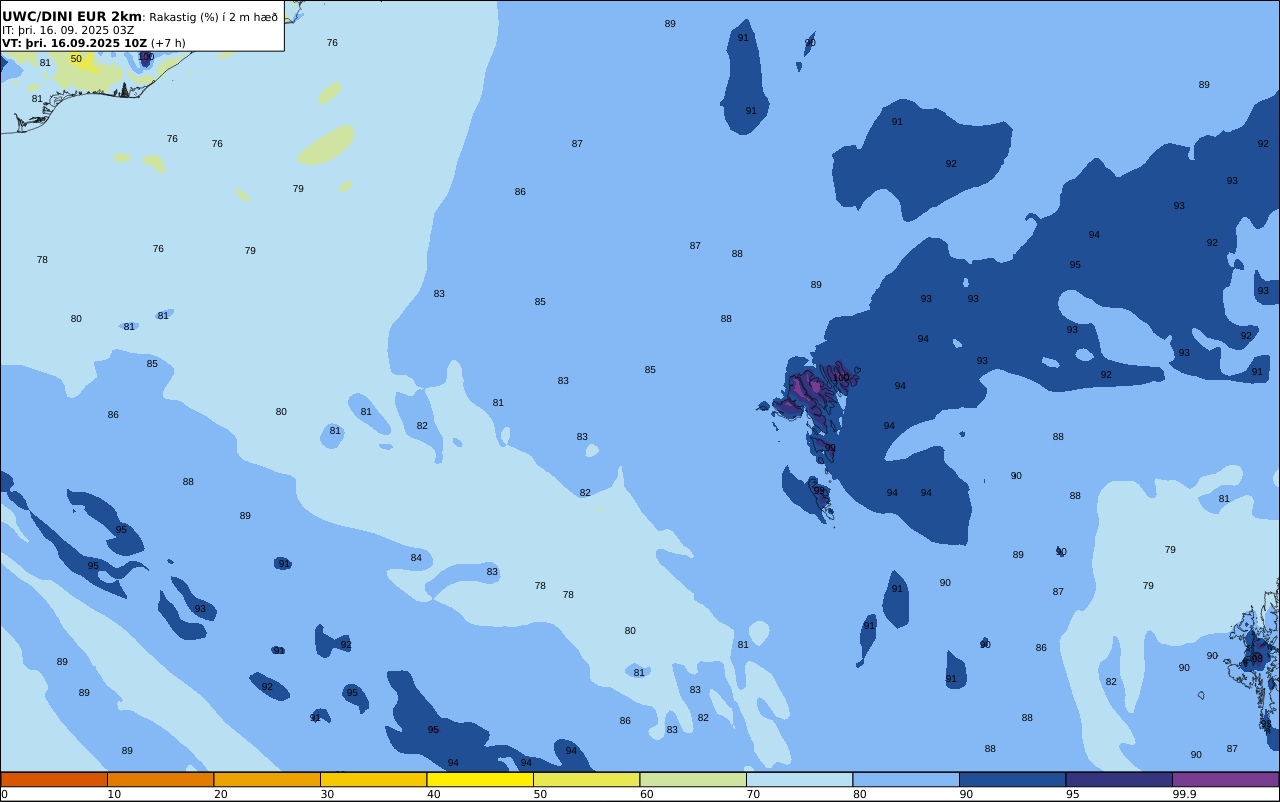The width and height of the screenshot is (1280, 802).
Task: Select the '40' legend scale label
Action: [x=433, y=794]
